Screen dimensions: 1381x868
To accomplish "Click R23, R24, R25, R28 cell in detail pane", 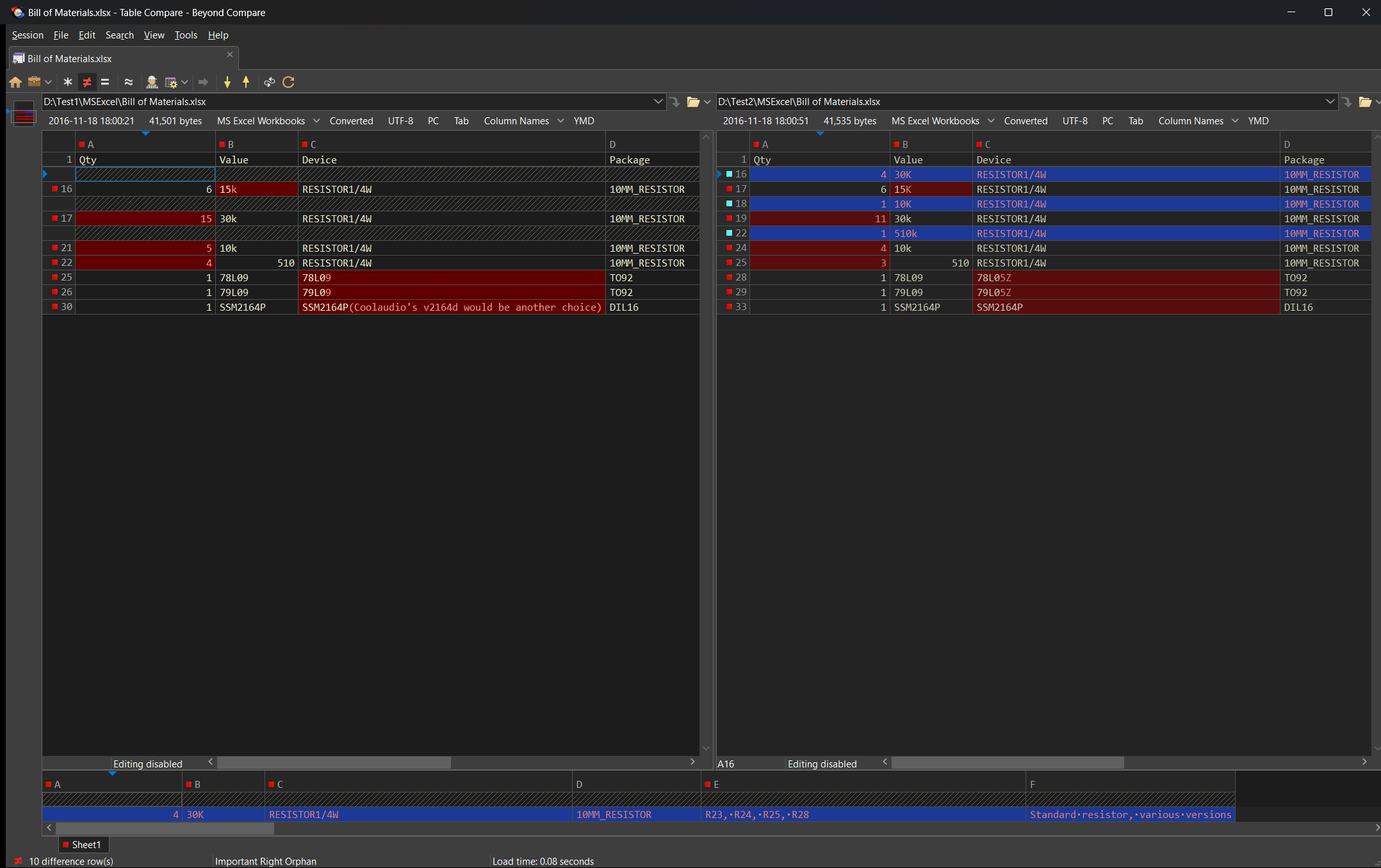I will [x=863, y=815].
